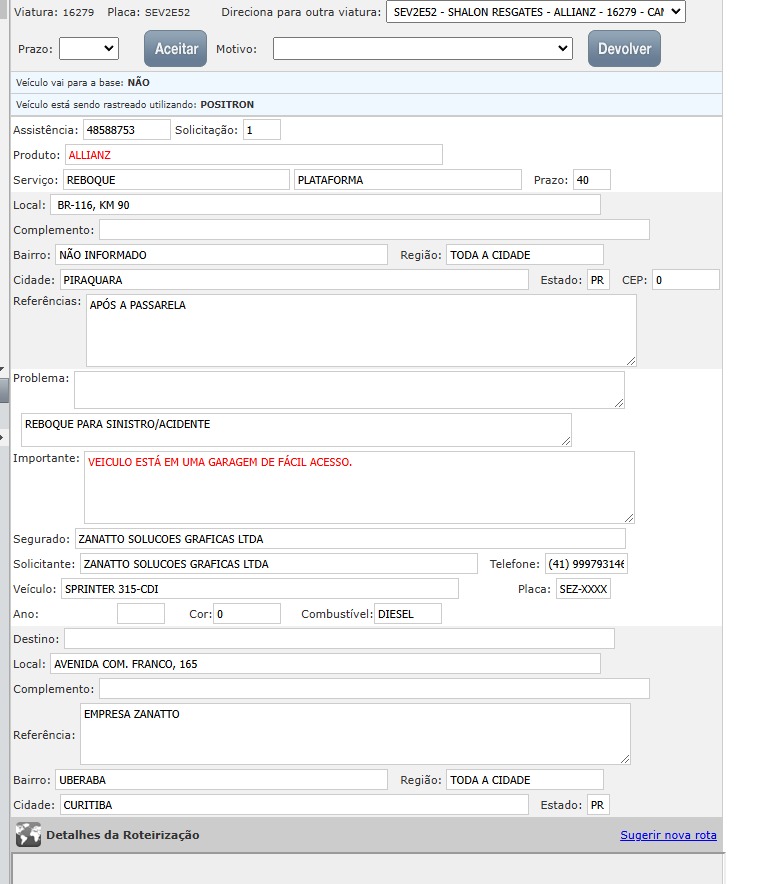Click the globe icon beside Detalhes da Roteirização
776x884 pixels.
pos(28,835)
